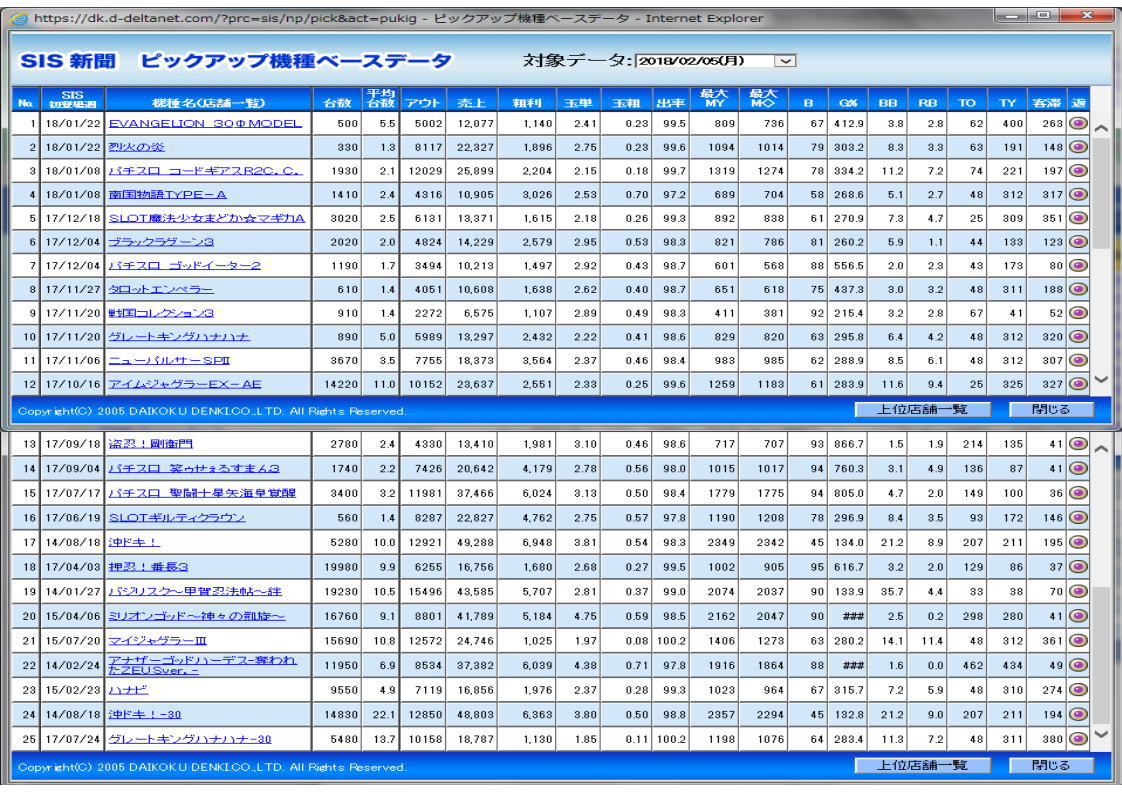Viewport: 1122px width, 793px height.
Task: Click scroll-up arrow beside row 1
Action: [1101, 128]
